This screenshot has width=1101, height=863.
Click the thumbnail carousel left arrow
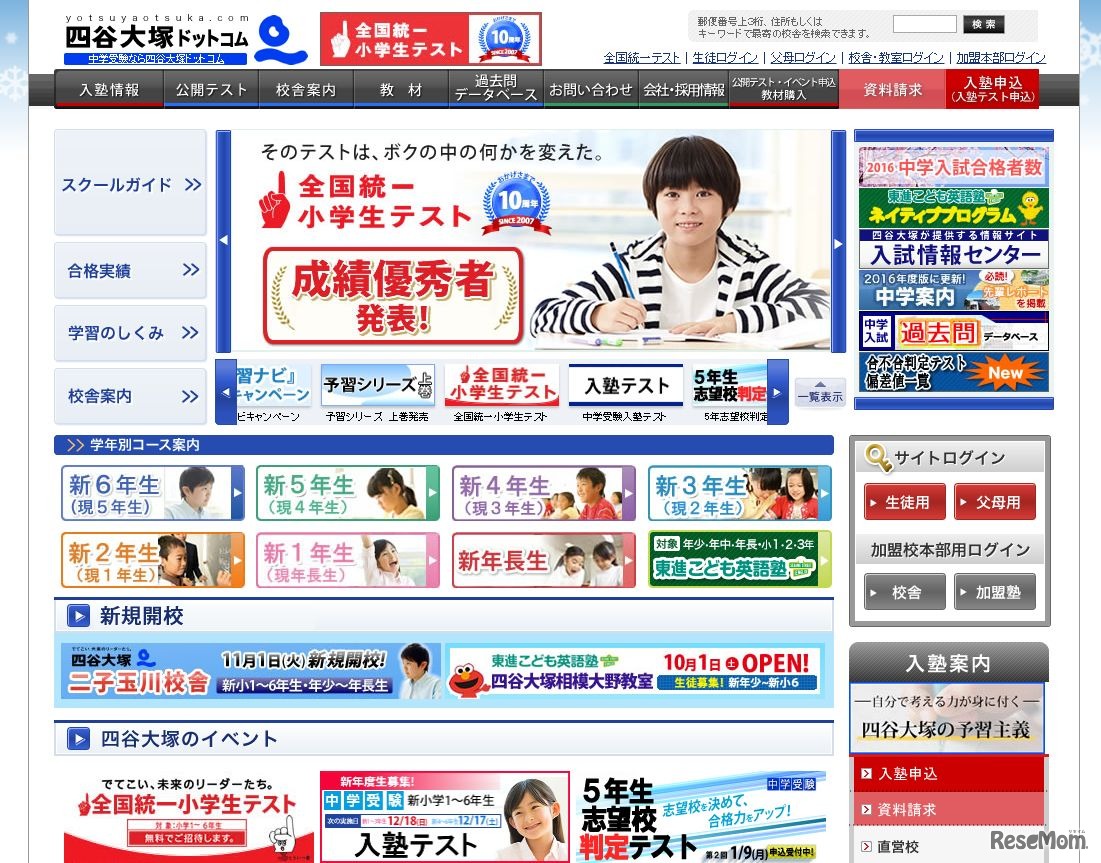[x=225, y=392]
